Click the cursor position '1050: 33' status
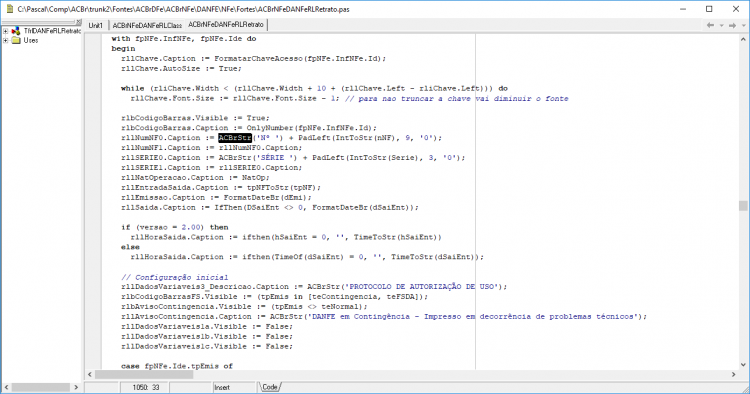Viewport: 750px width, 394px height. (x=145, y=387)
